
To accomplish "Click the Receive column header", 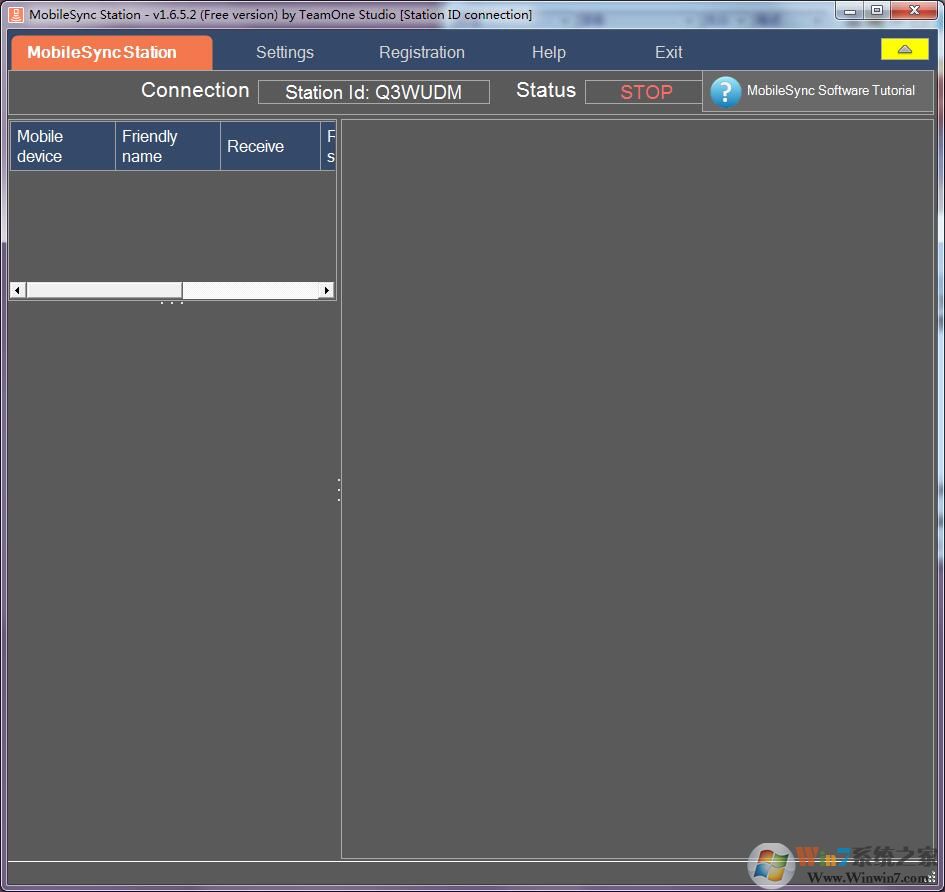I will tap(270, 146).
